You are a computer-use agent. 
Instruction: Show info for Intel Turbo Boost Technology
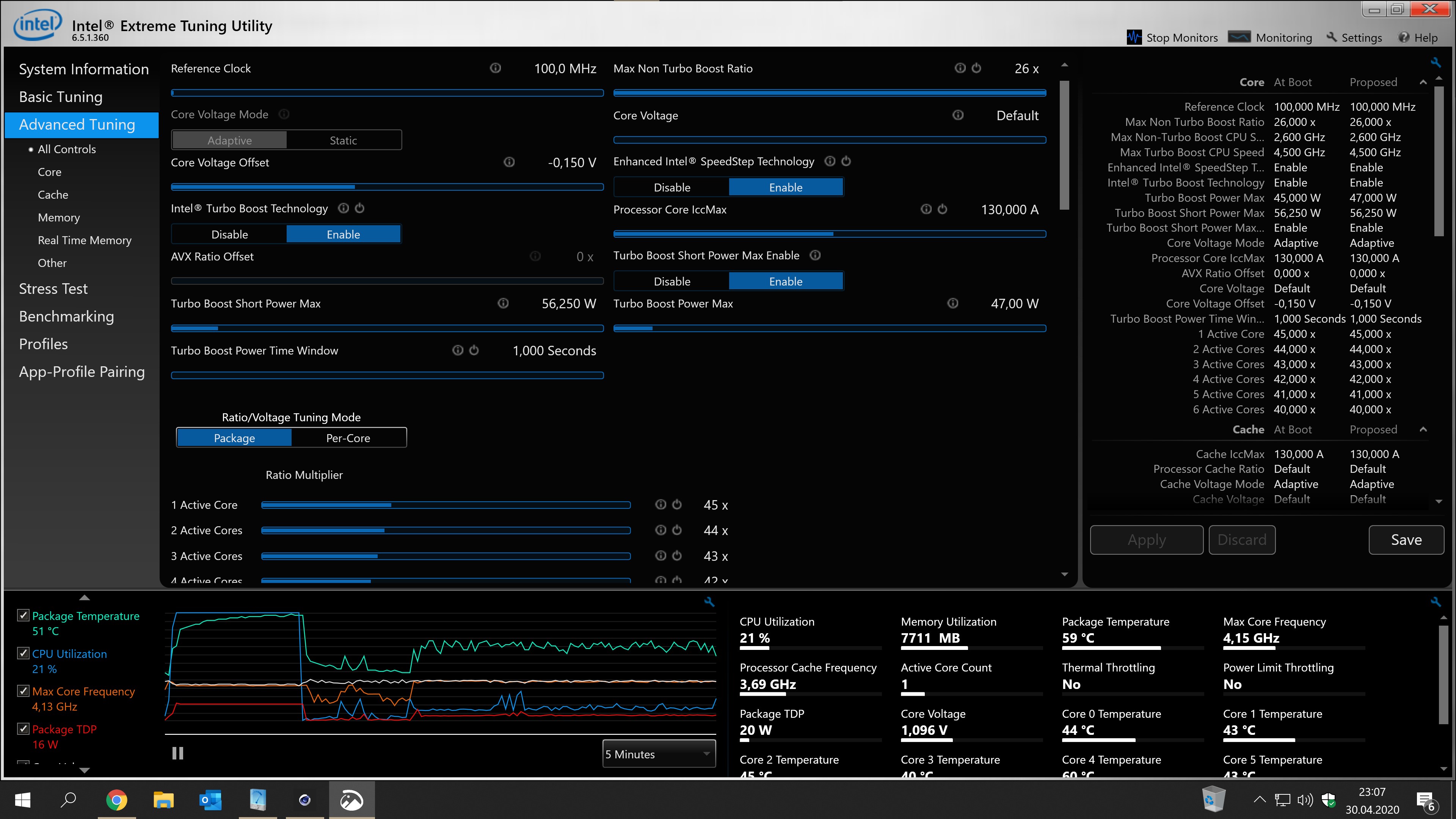343,208
